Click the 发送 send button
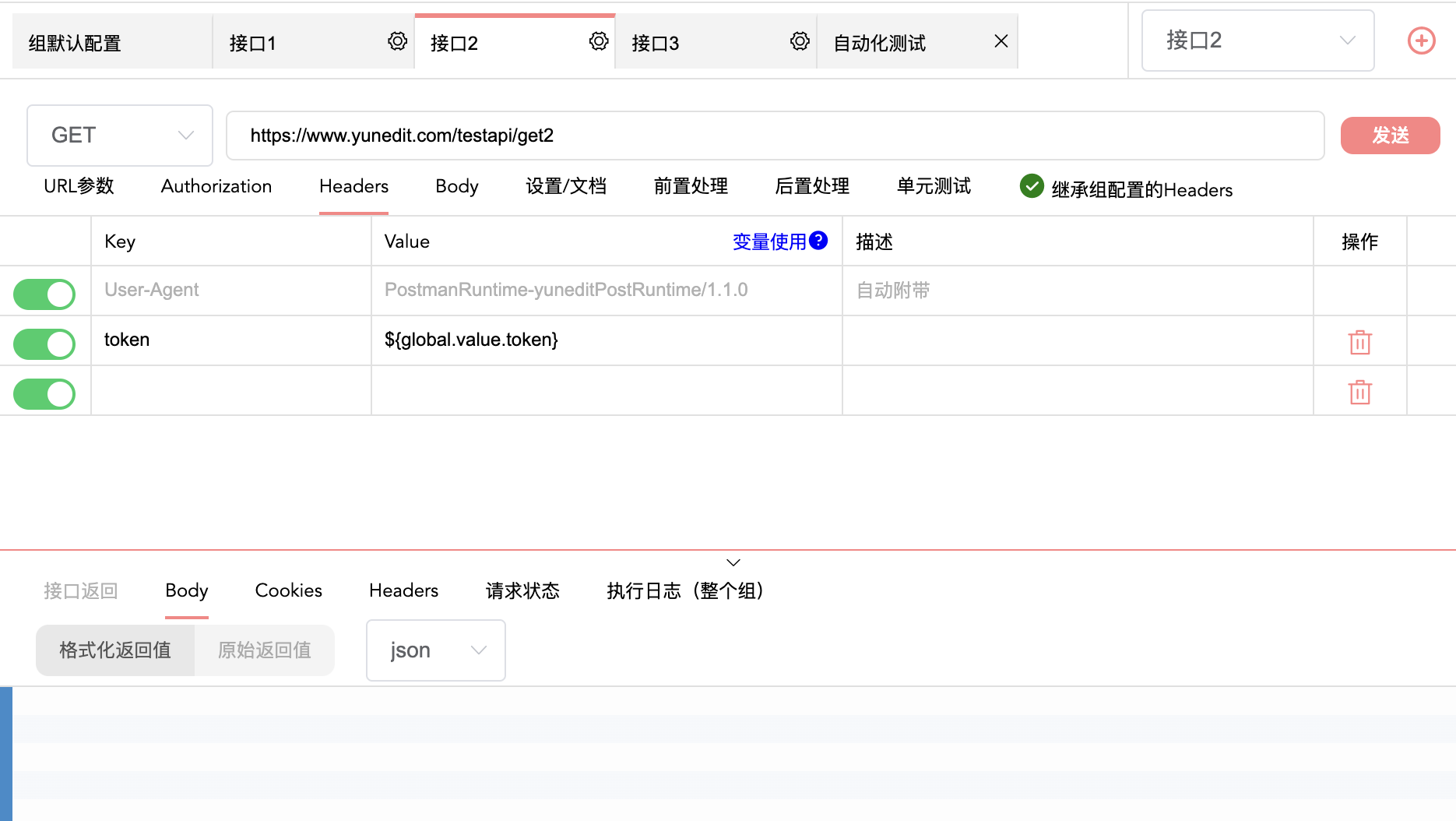This screenshot has height=821, width=1456. (x=1391, y=136)
